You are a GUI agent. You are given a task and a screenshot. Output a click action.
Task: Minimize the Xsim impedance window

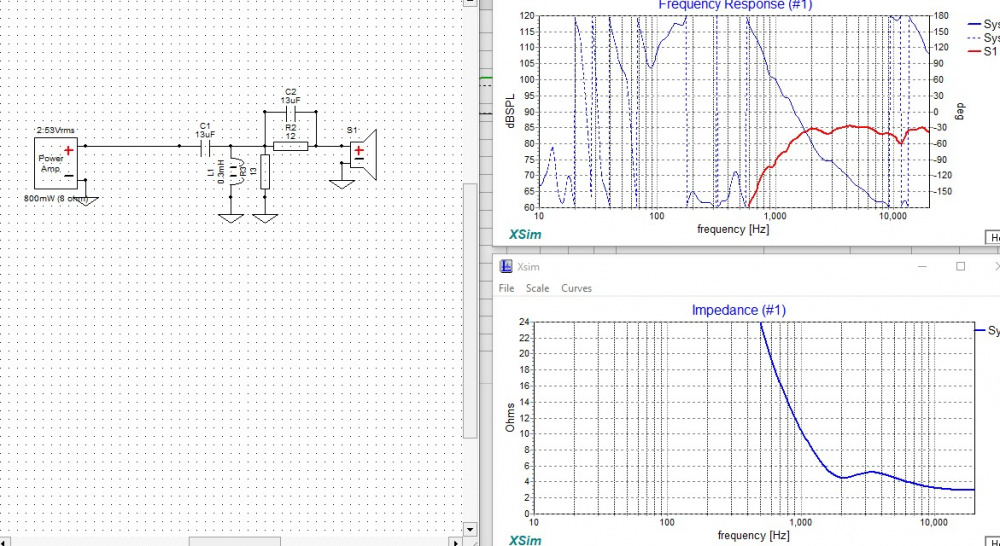point(921,267)
